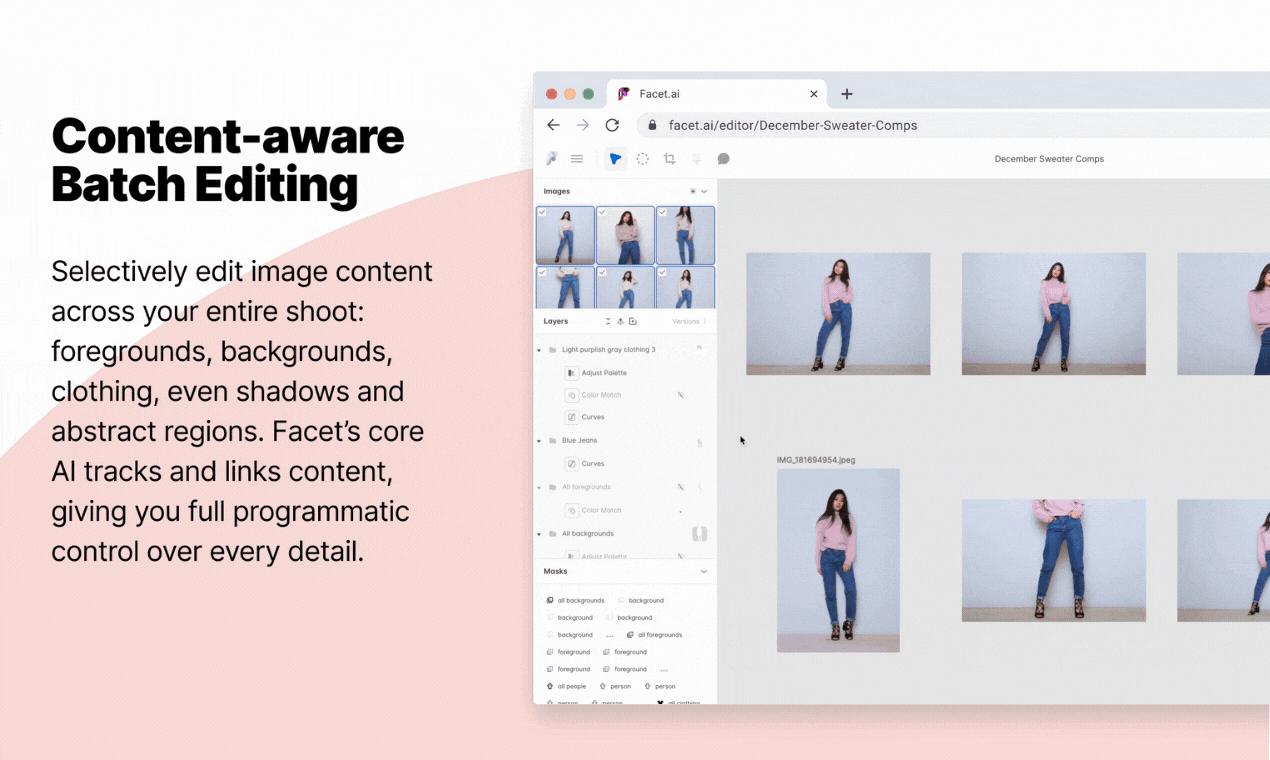Go back with the browser back arrow
The image size is (1270, 760).
point(553,125)
